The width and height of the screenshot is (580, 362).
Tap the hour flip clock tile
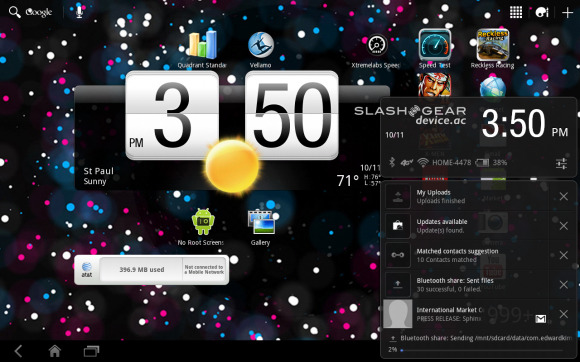coord(172,115)
